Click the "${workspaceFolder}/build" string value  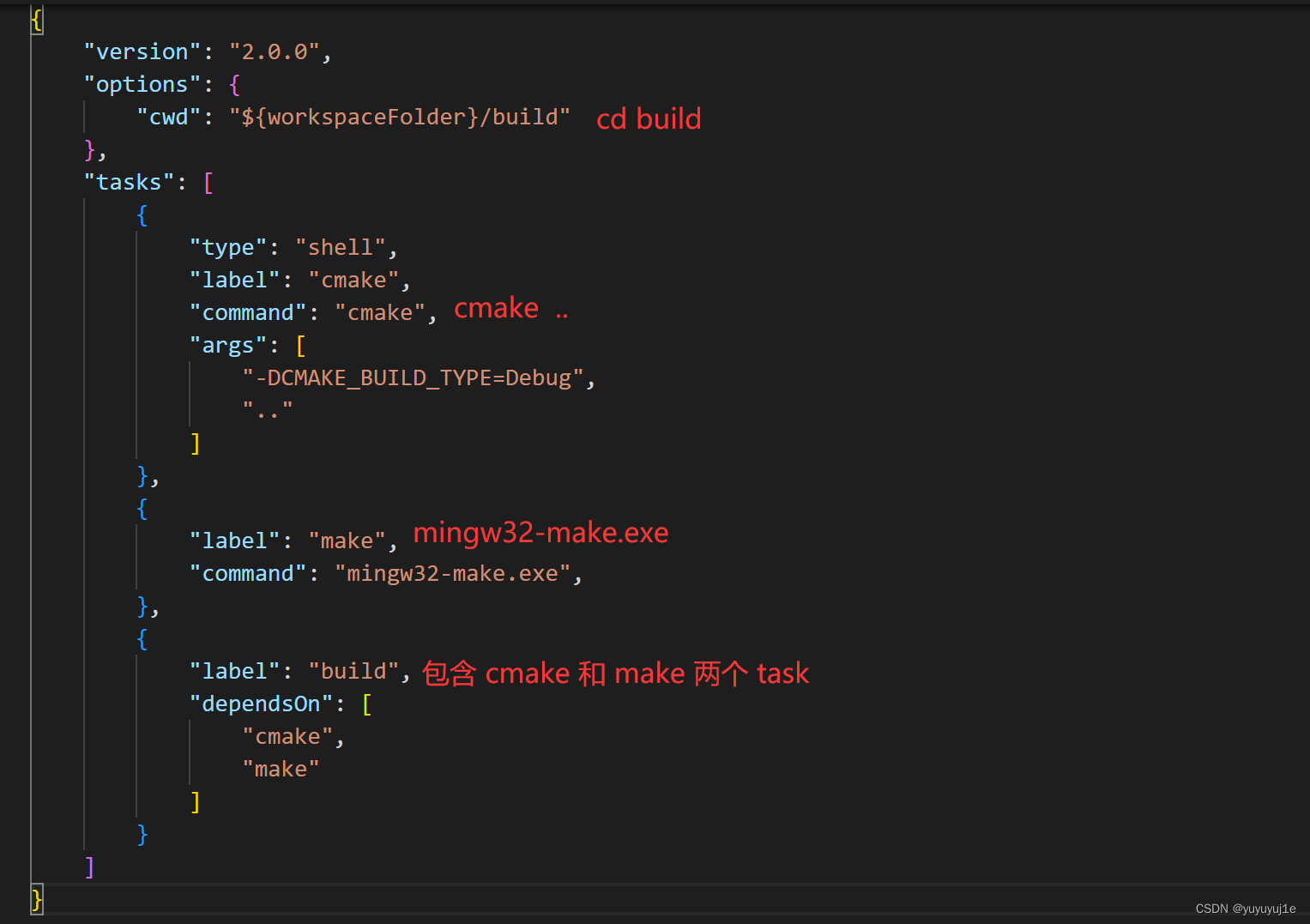tap(400, 117)
